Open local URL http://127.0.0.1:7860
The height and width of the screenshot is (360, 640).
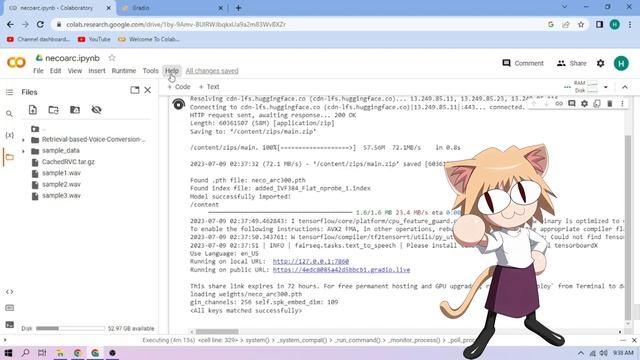(311, 262)
